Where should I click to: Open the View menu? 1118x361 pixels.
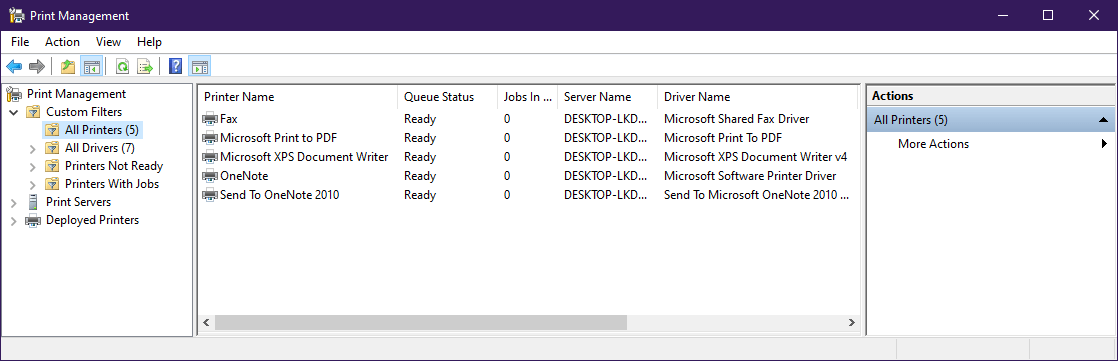(108, 42)
